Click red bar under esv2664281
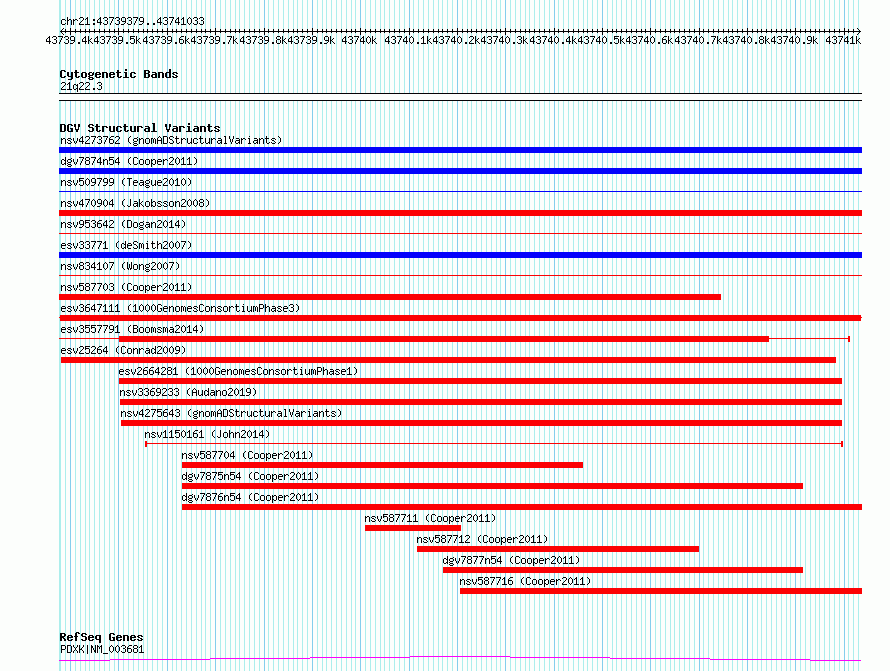Screen dimensions: 890x671 click(x=480, y=381)
